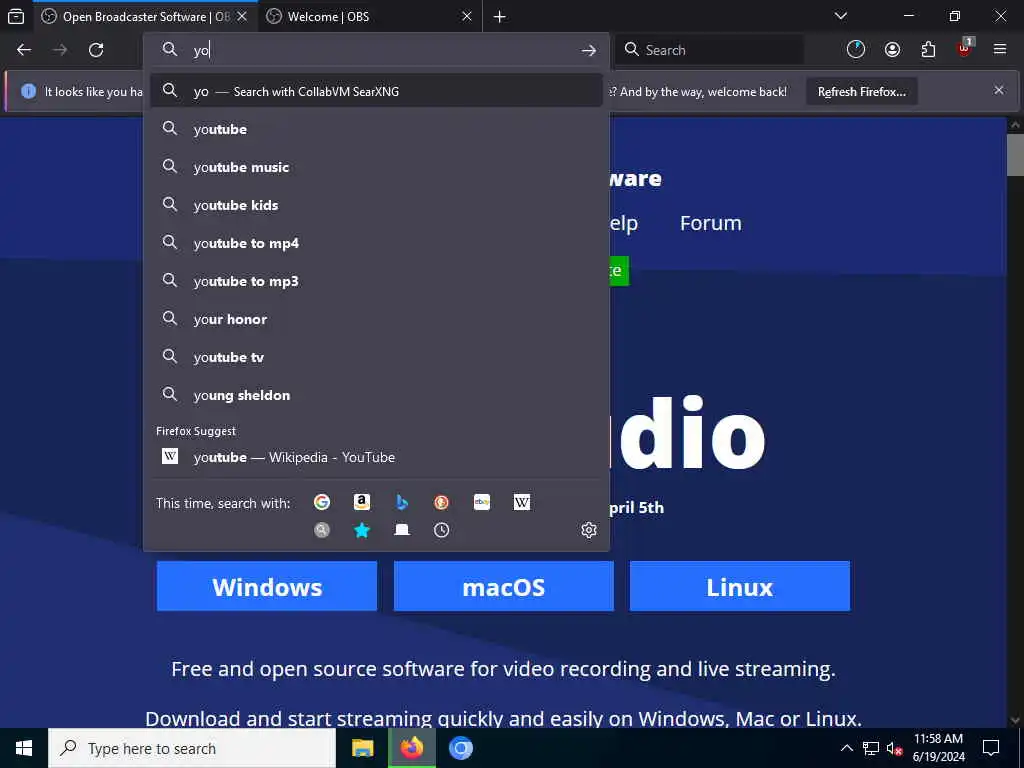Go back one page
Image resolution: width=1024 pixels, height=768 pixels.
click(24, 50)
